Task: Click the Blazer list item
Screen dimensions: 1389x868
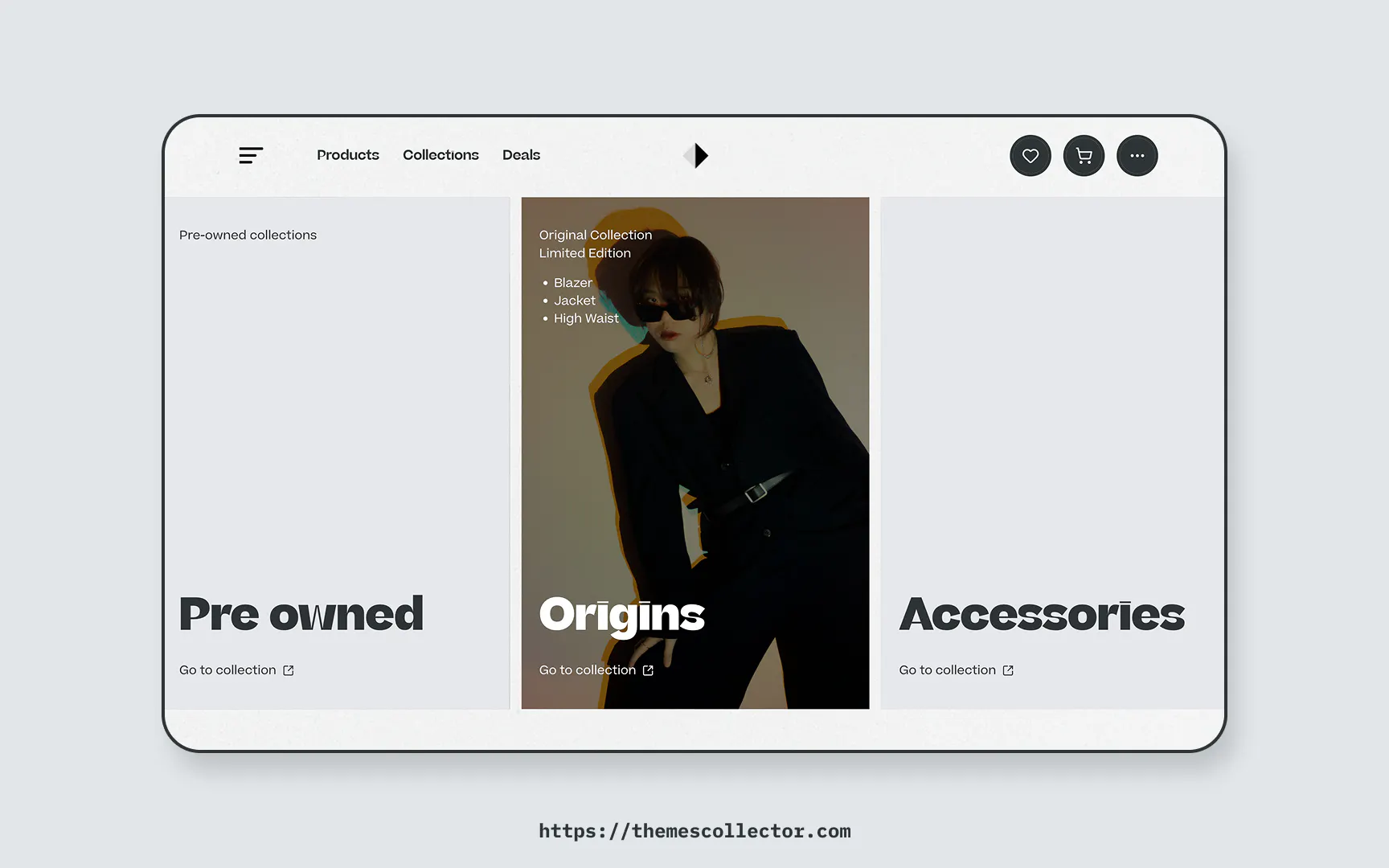Action: point(572,283)
